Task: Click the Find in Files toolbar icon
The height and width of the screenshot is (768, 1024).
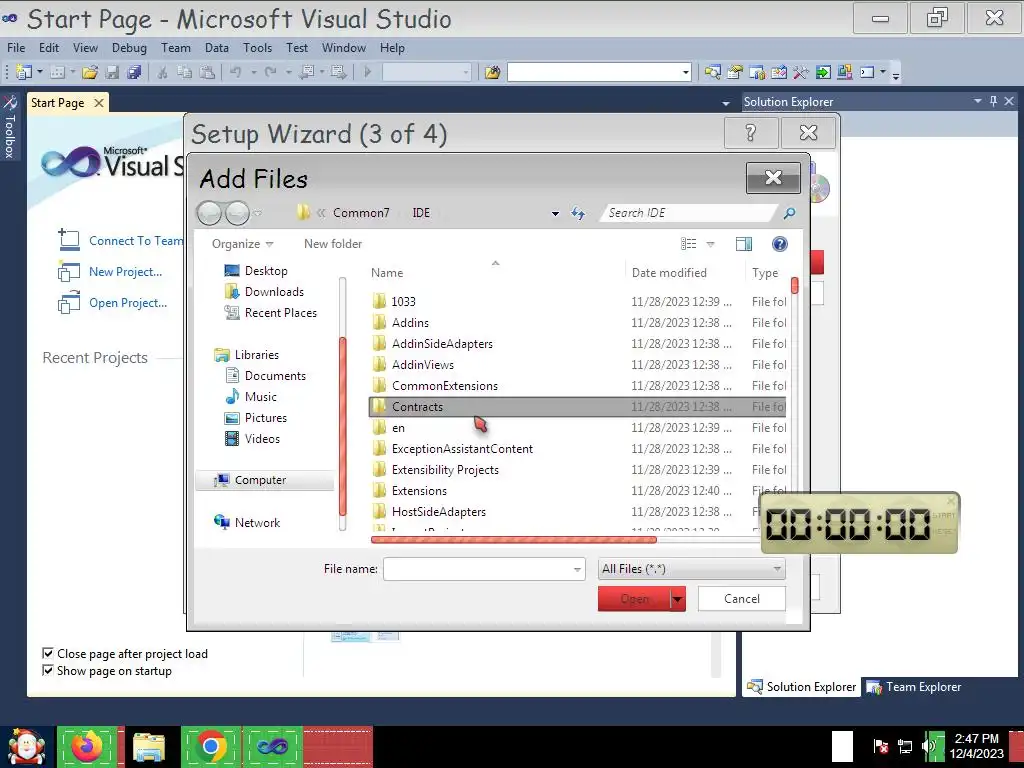Action: click(x=492, y=72)
